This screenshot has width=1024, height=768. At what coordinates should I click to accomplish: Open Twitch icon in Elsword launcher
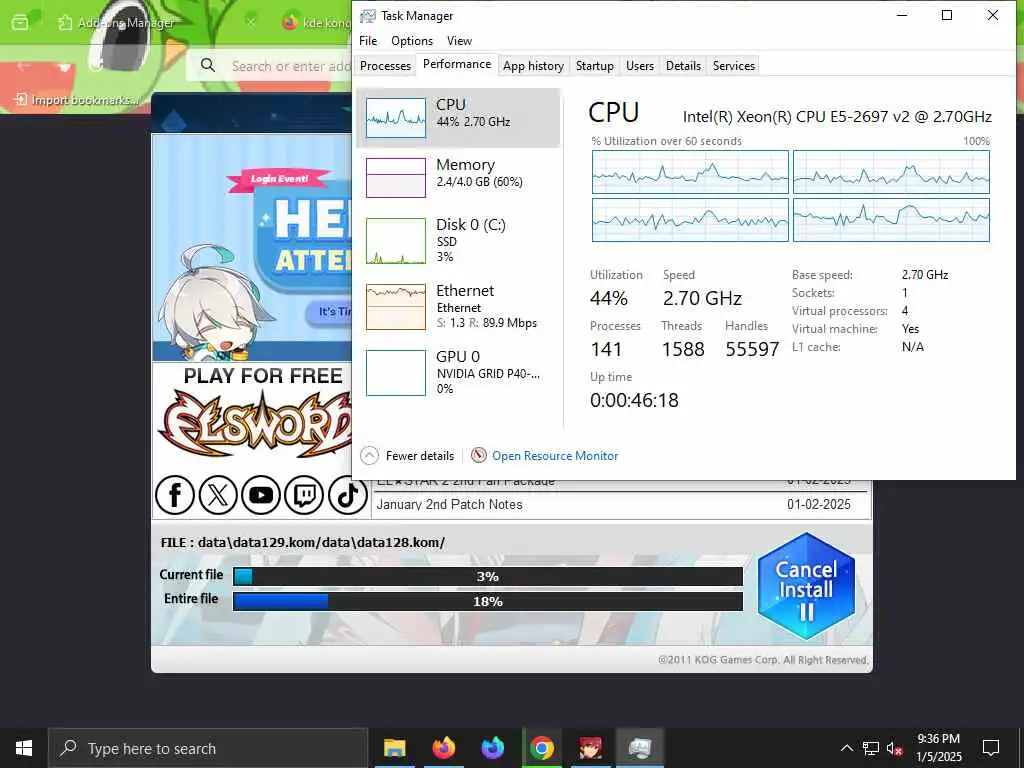304,495
